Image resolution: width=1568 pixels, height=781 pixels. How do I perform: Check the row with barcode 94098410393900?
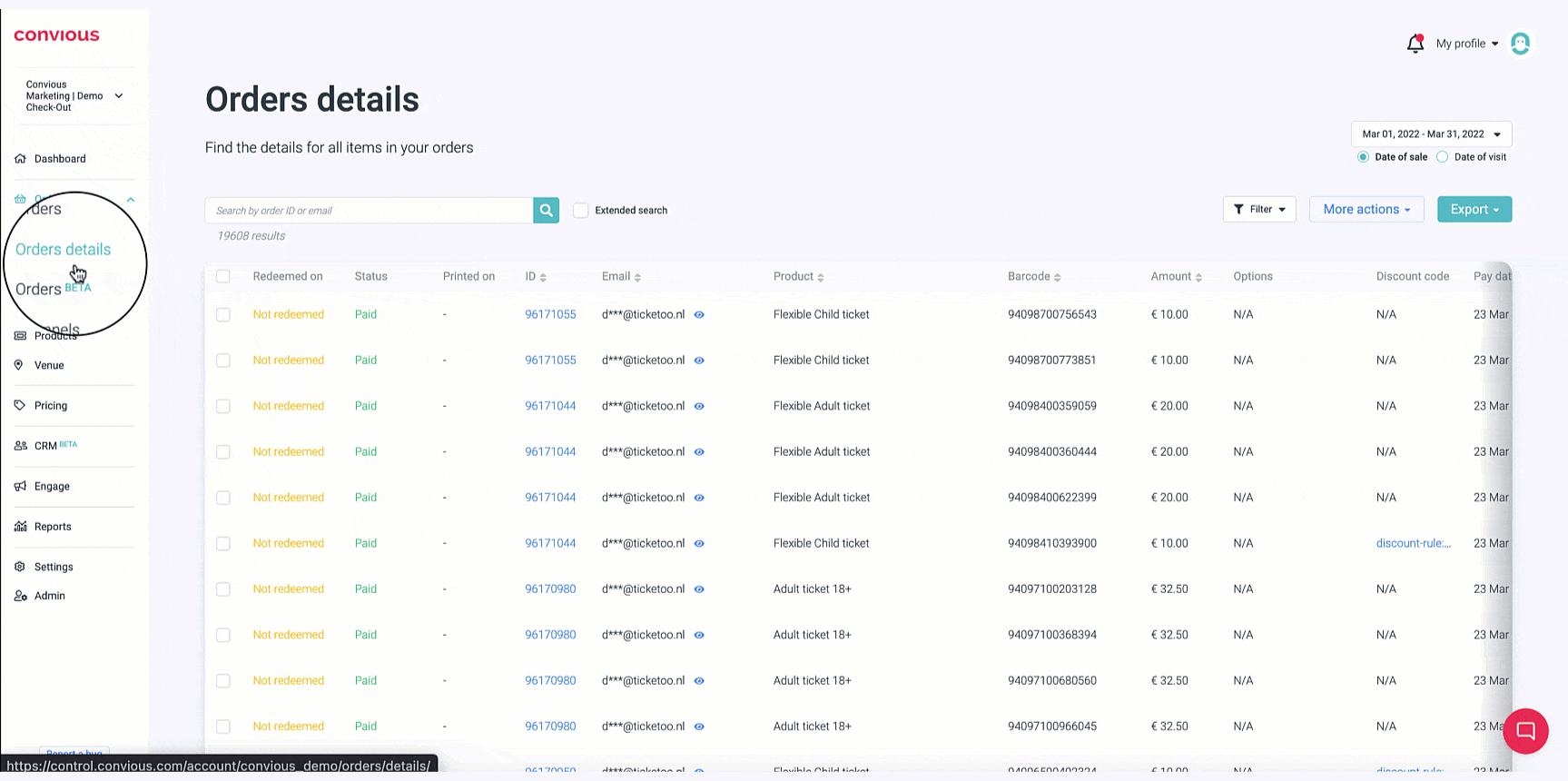pos(223,544)
